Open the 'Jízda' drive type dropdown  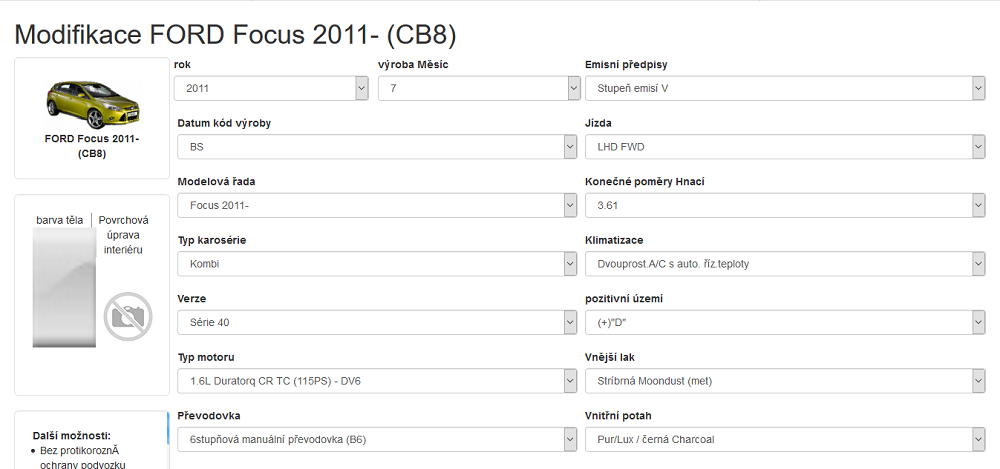click(785, 147)
